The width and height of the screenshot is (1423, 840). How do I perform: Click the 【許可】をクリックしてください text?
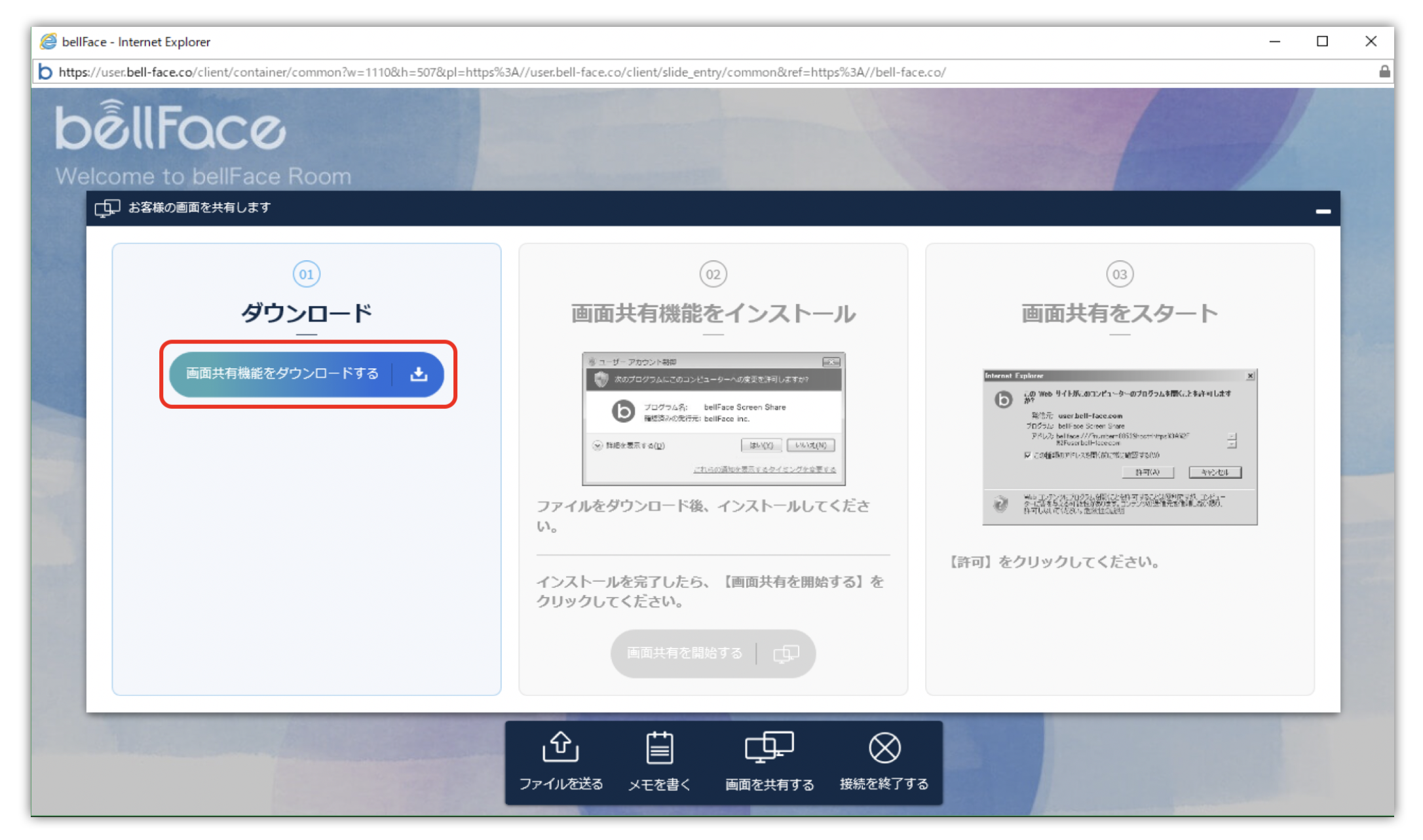[x=1055, y=562]
